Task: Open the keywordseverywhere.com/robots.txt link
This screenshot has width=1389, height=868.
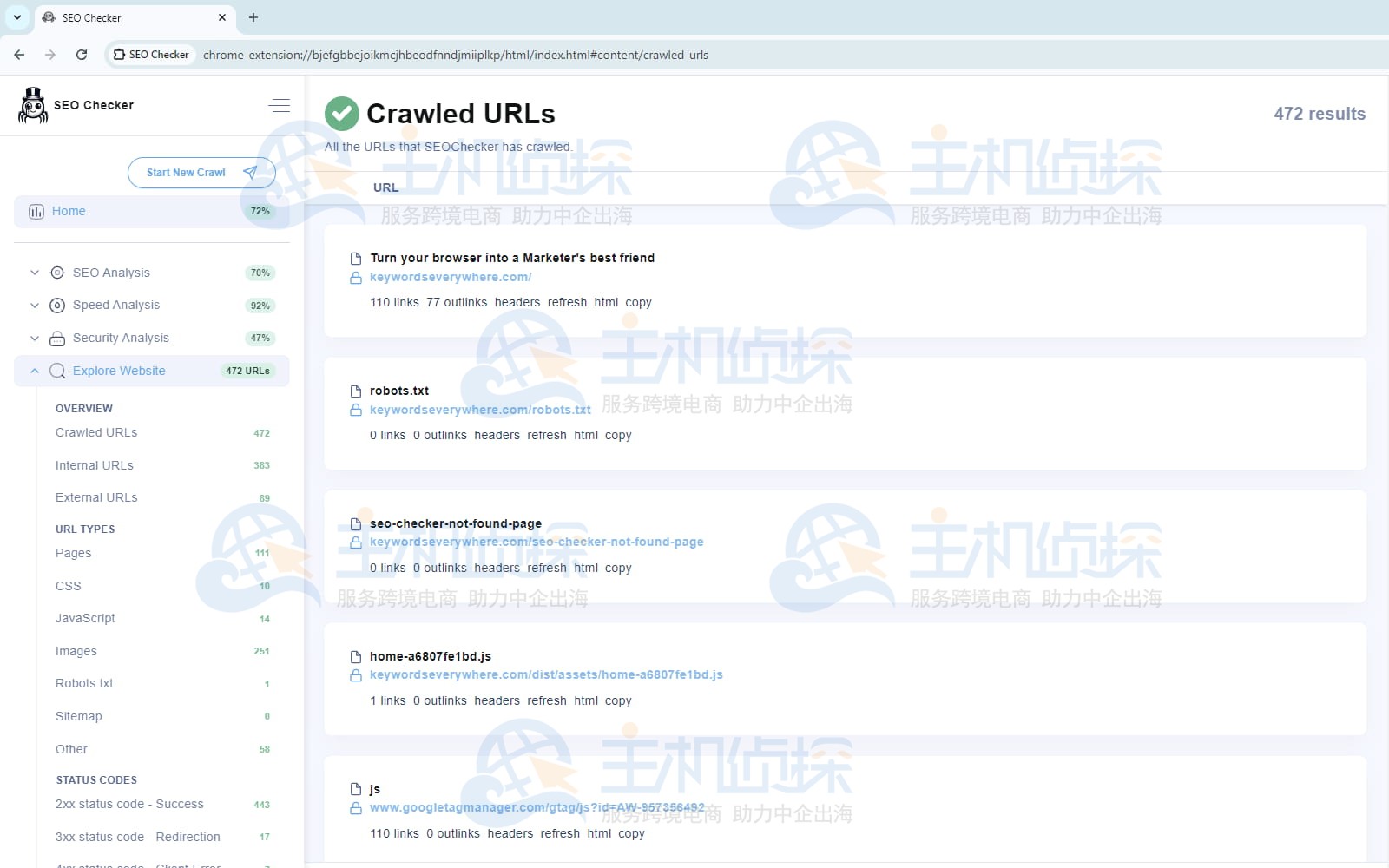Action: coord(481,409)
